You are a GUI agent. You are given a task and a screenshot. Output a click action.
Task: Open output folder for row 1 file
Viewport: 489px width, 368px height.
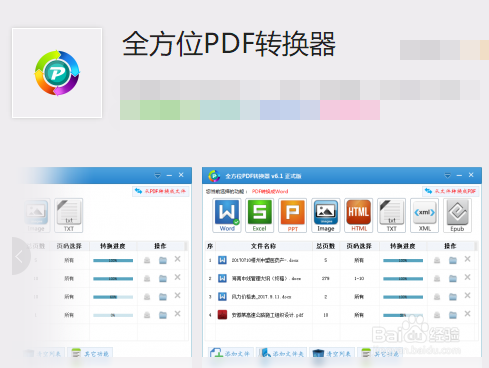click(453, 260)
